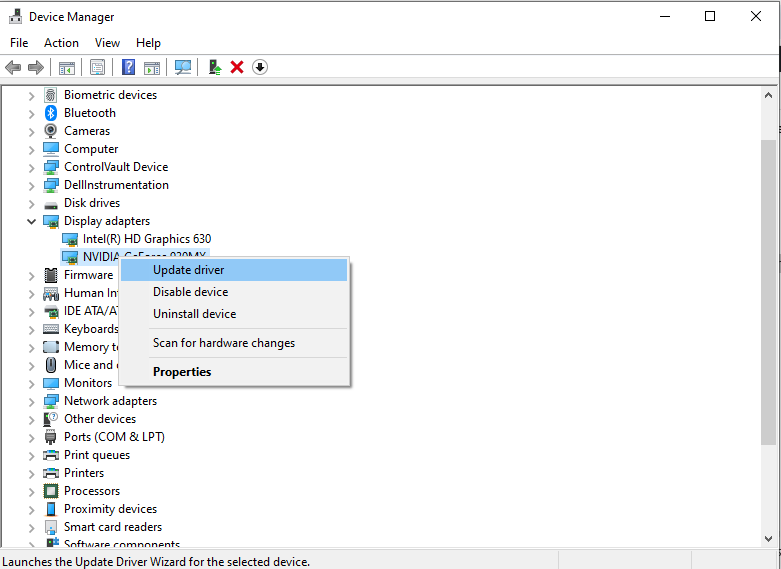Expand the Monitors node

click(x=31, y=384)
